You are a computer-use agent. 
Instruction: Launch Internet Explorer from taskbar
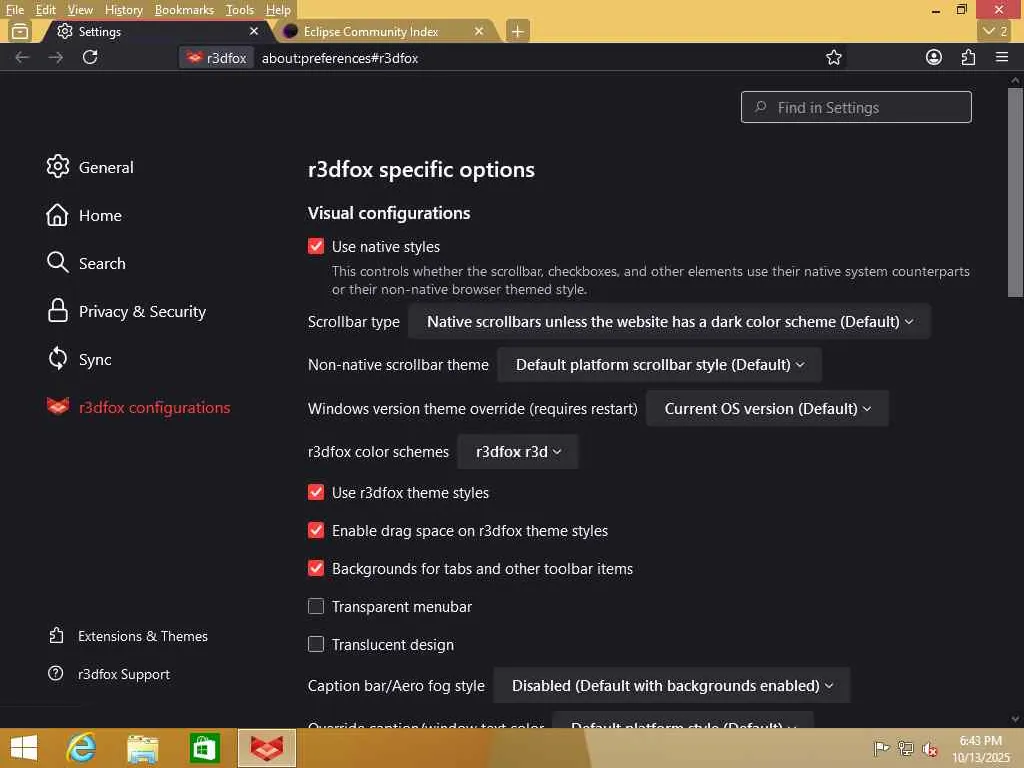pos(82,748)
